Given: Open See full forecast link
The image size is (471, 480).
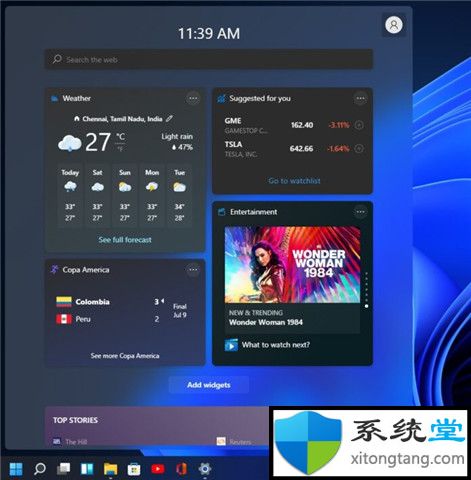Looking at the screenshot, I should (x=125, y=240).
